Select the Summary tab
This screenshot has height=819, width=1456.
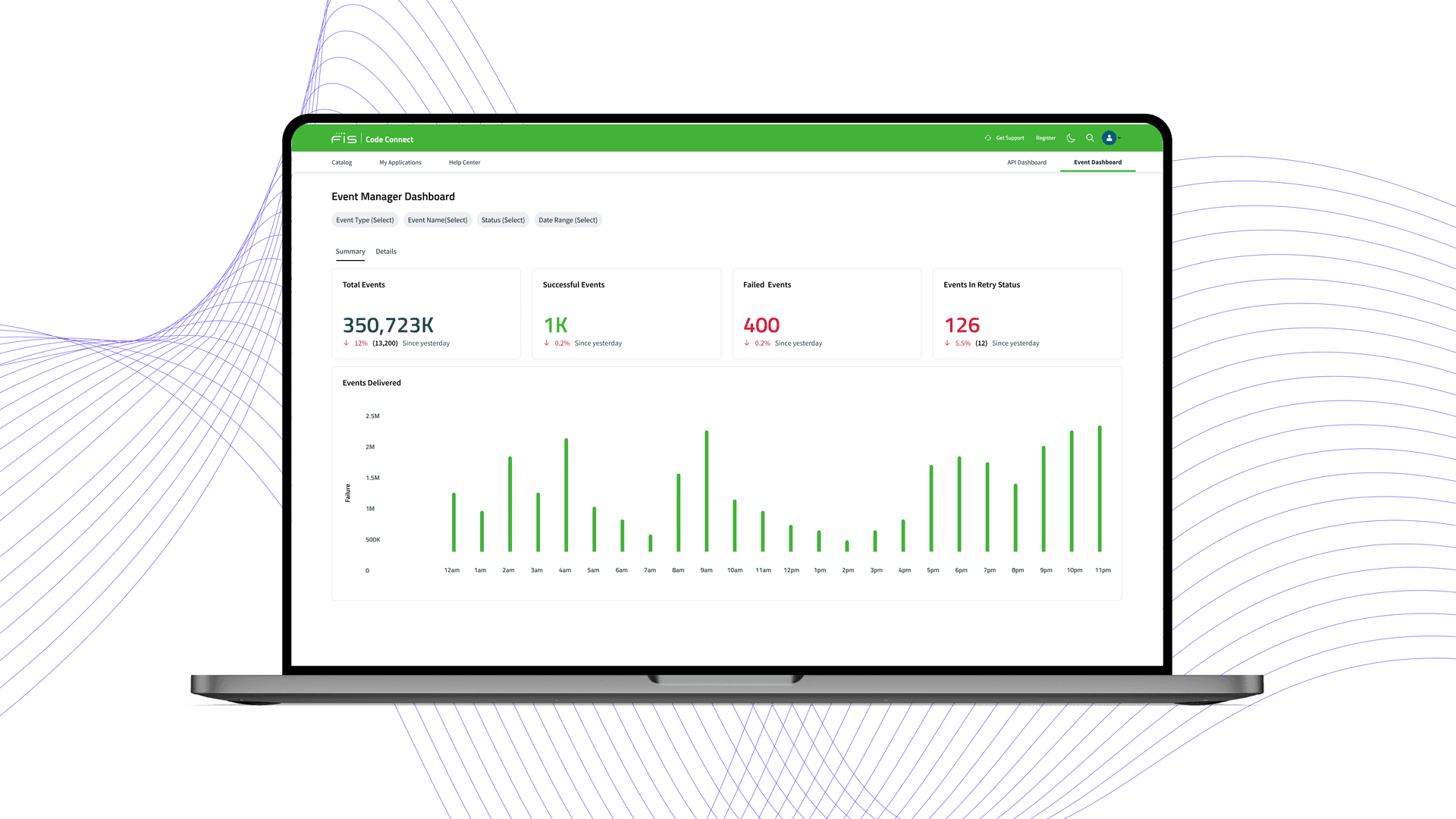(350, 252)
